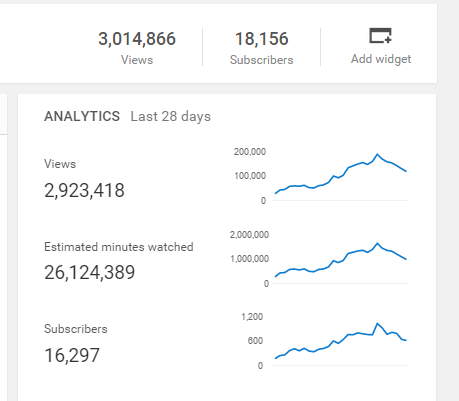Click the 18,156 subscribers count
Image resolution: width=459 pixels, height=401 pixels.
(x=262, y=39)
